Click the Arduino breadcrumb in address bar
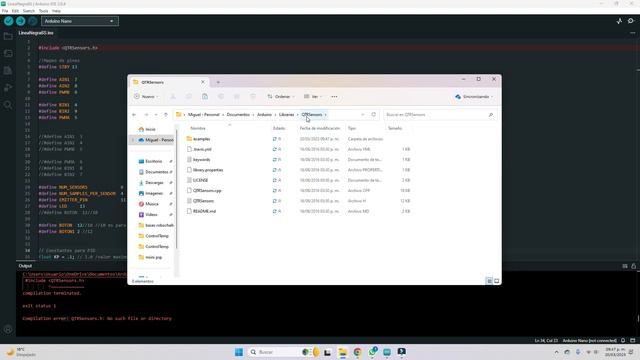This screenshot has height=360, width=640. tap(264, 115)
